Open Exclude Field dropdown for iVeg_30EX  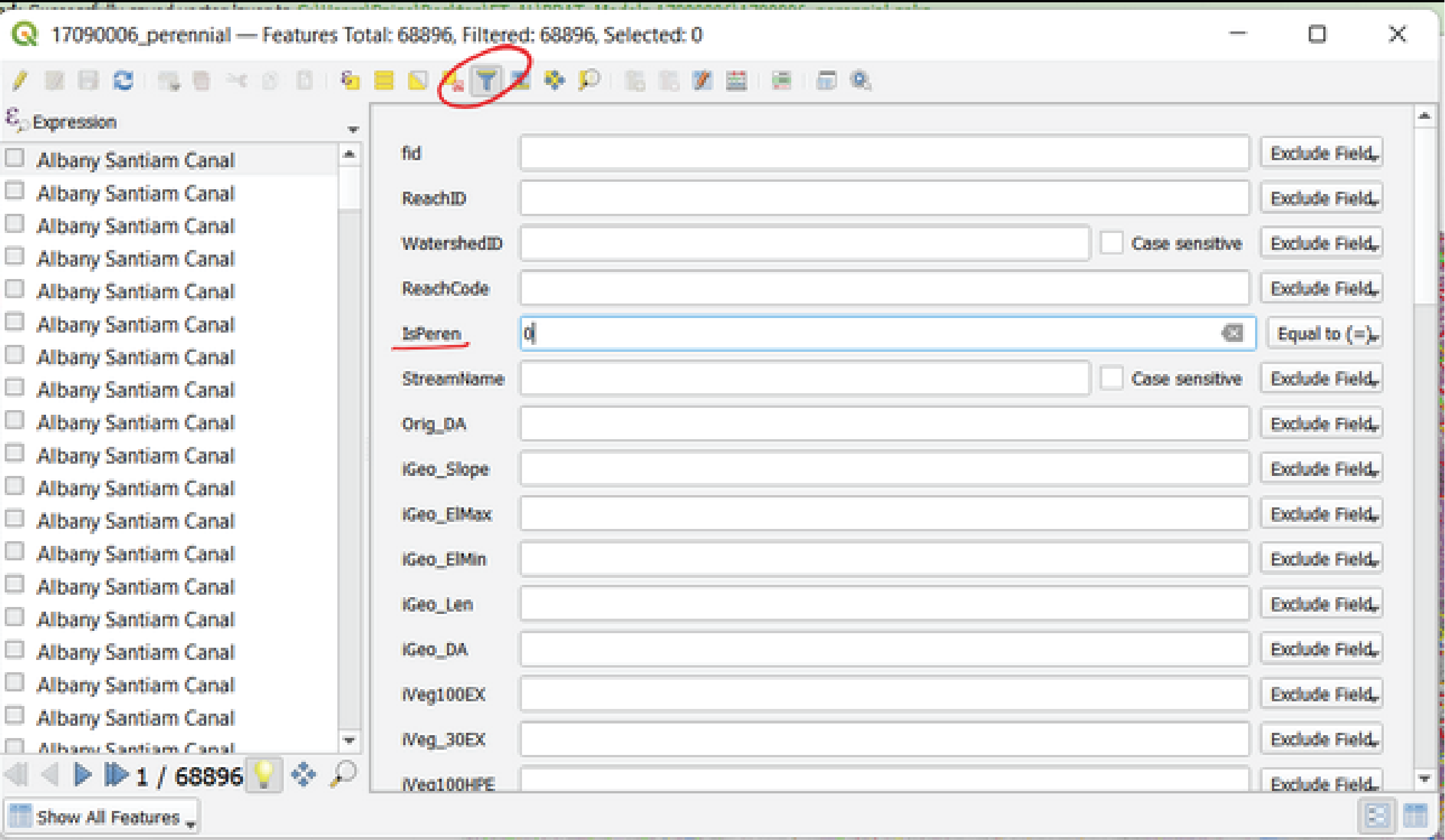(x=1321, y=739)
